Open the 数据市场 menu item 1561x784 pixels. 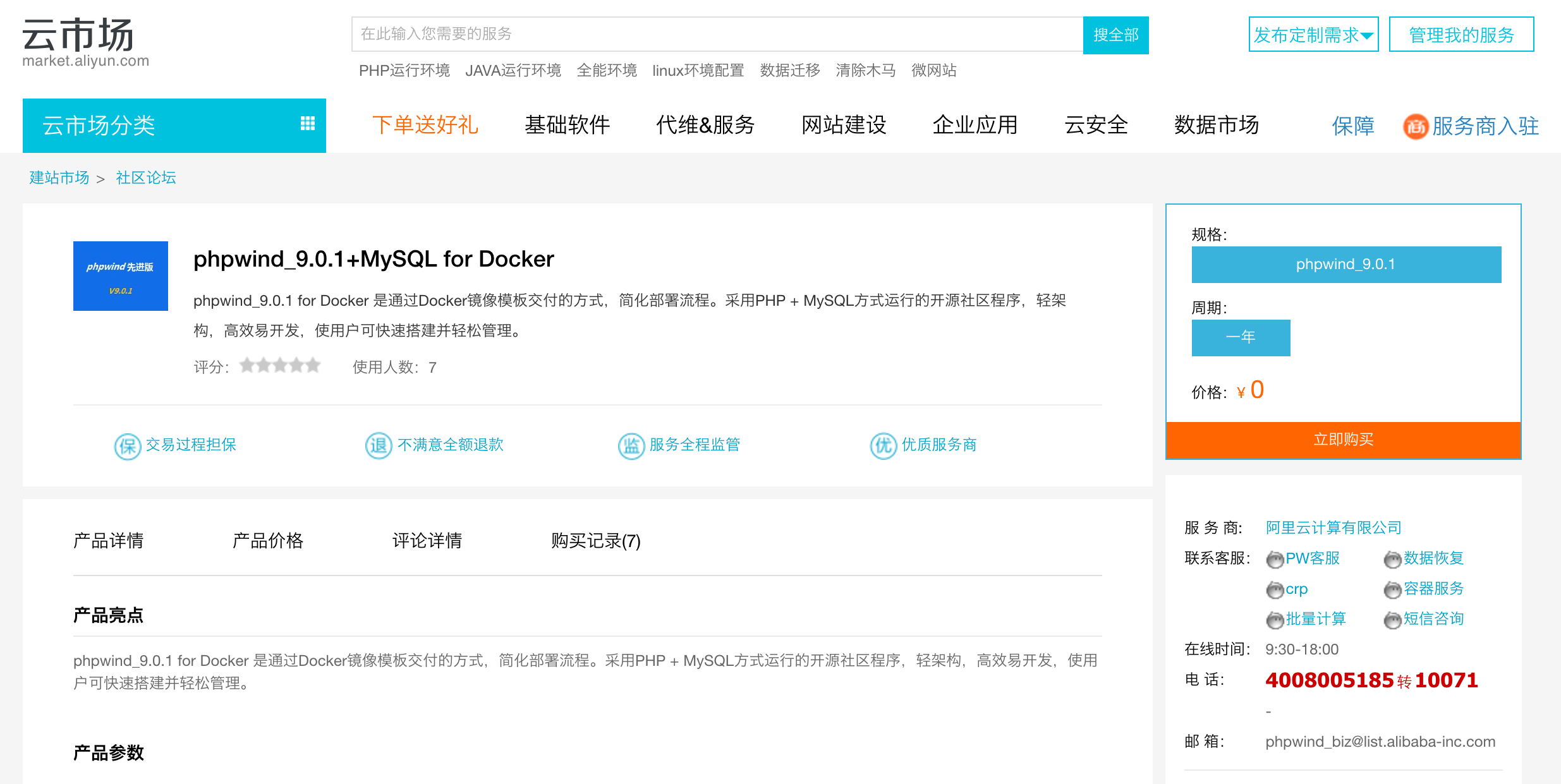pyautogui.click(x=1217, y=125)
